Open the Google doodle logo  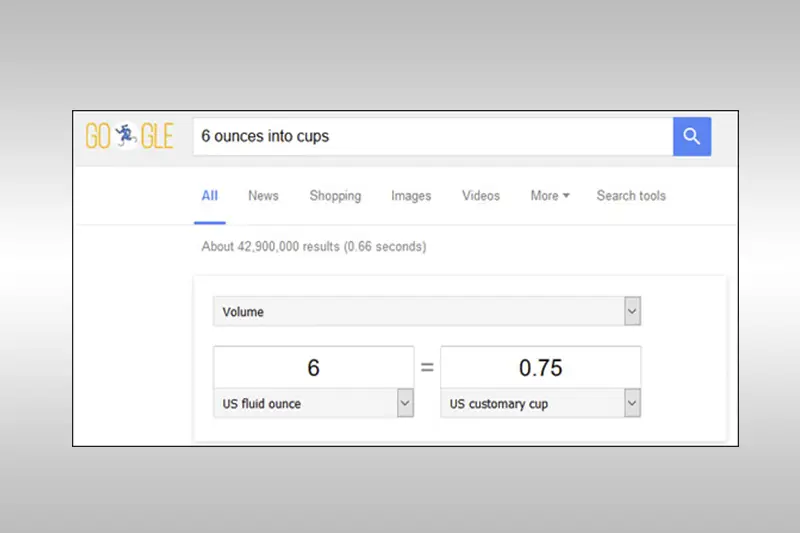(x=130, y=136)
